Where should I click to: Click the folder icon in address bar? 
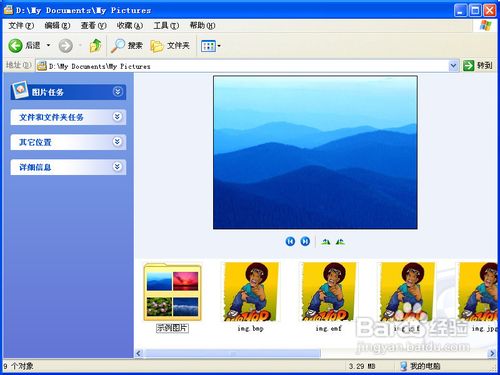click(42, 66)
